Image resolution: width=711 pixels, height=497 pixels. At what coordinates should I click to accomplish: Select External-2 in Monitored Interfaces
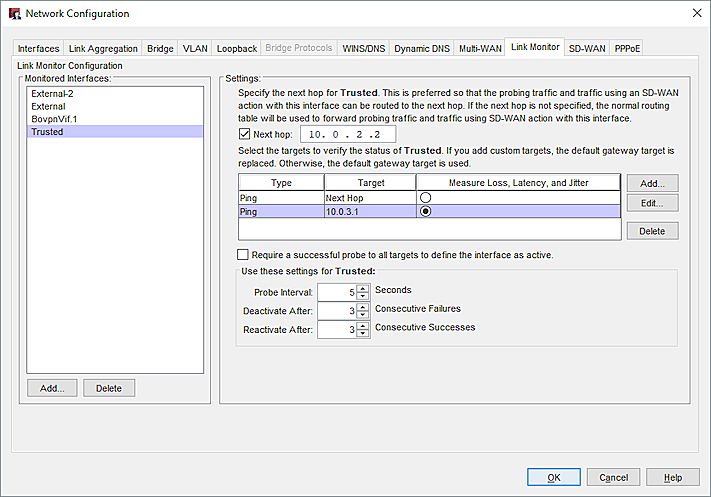click(x=115, y=94)
